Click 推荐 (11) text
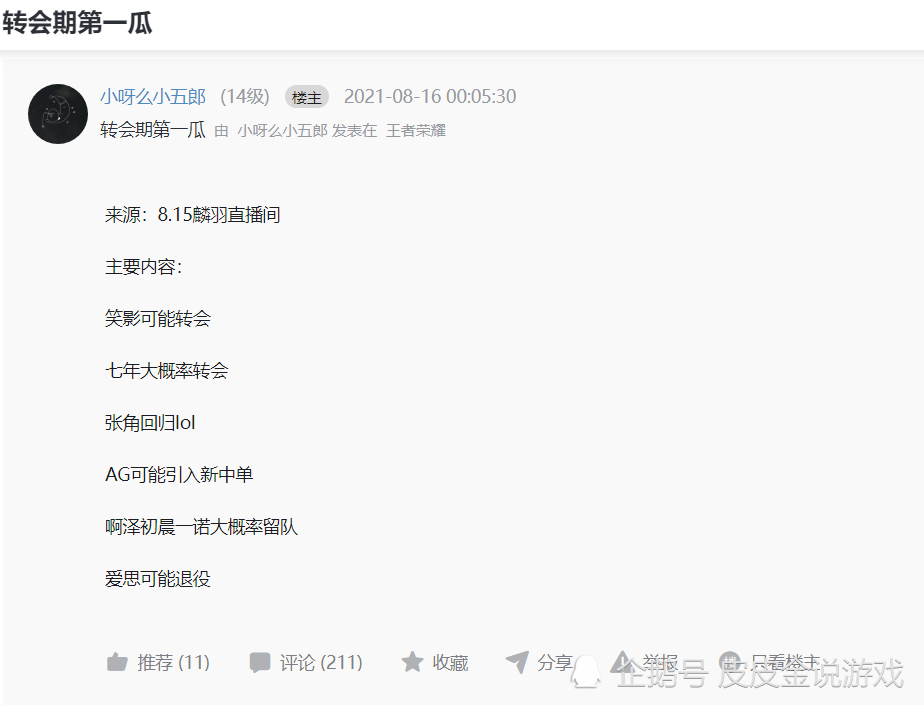924x705 pixels. [174, 663]
